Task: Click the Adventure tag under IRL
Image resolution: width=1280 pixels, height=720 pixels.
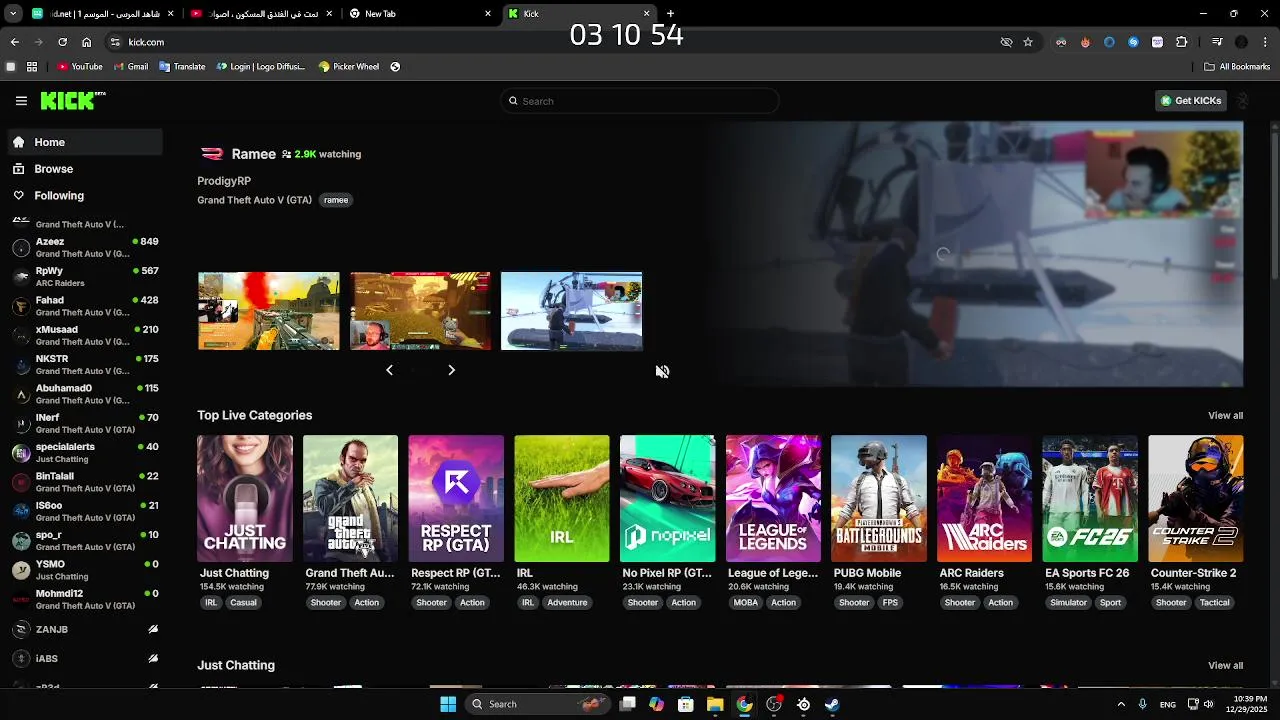Action: click(x=567, y=603)
